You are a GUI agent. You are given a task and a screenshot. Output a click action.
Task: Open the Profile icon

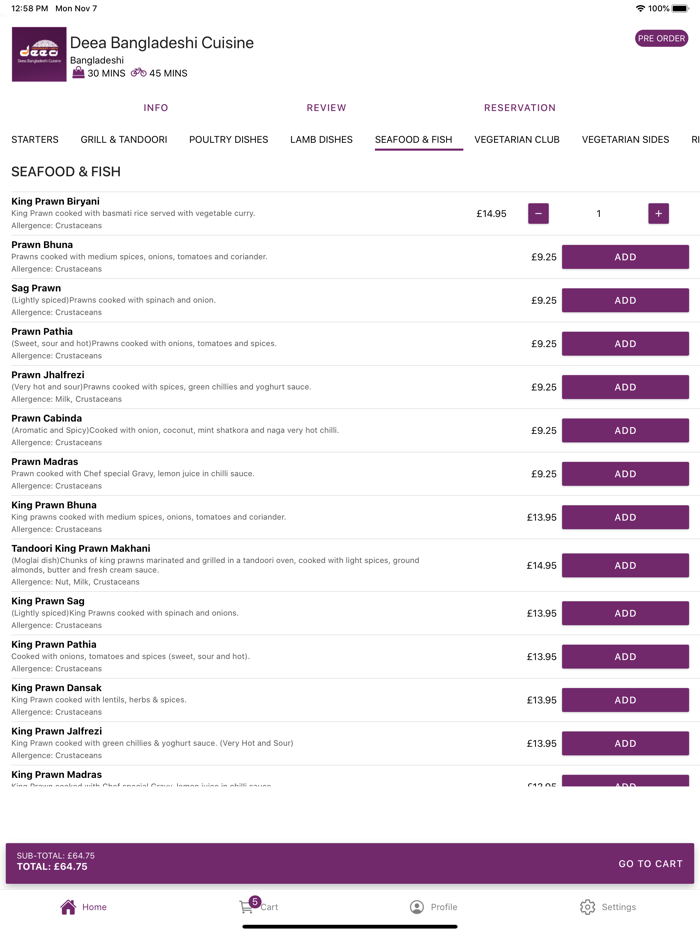pos(417,907)
